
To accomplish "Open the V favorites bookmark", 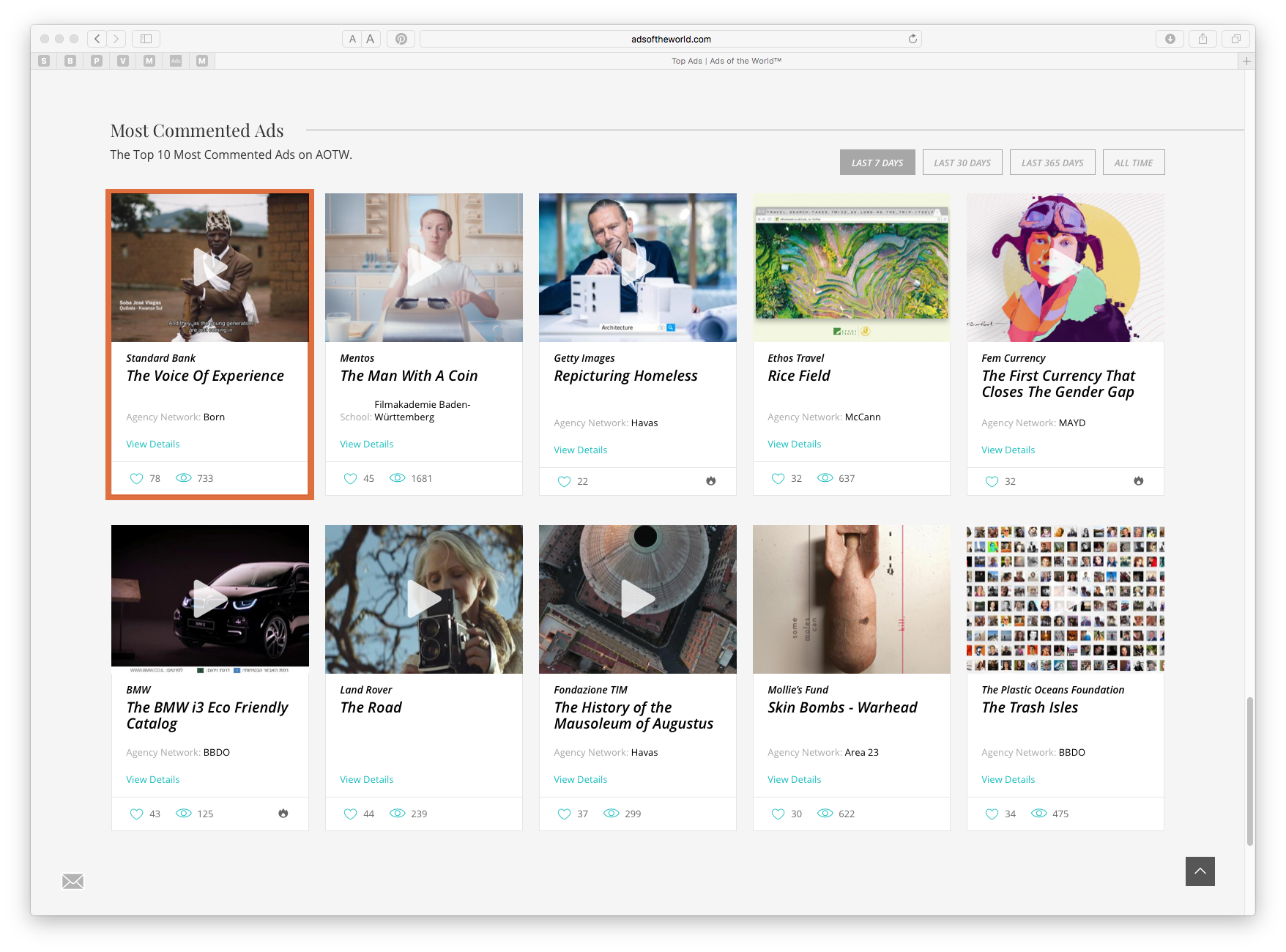I will 123,61.
